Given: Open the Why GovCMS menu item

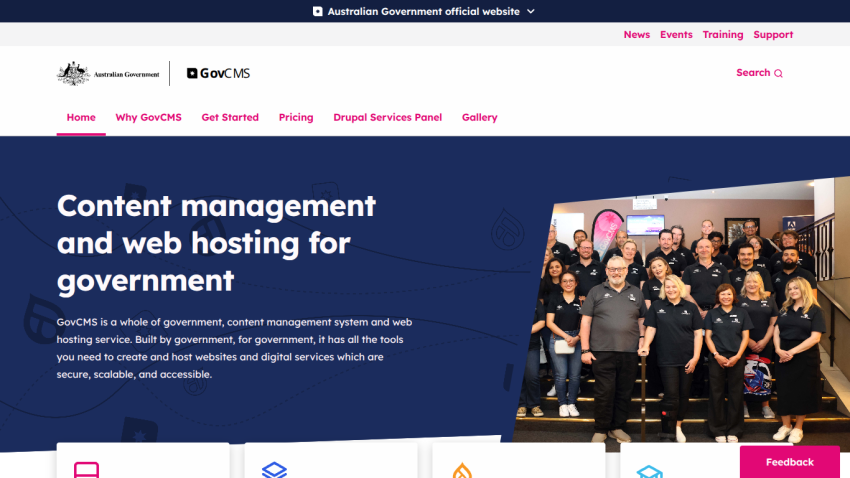Looking at the screenshot, I should pyautogui.click(x=149, y=118).
